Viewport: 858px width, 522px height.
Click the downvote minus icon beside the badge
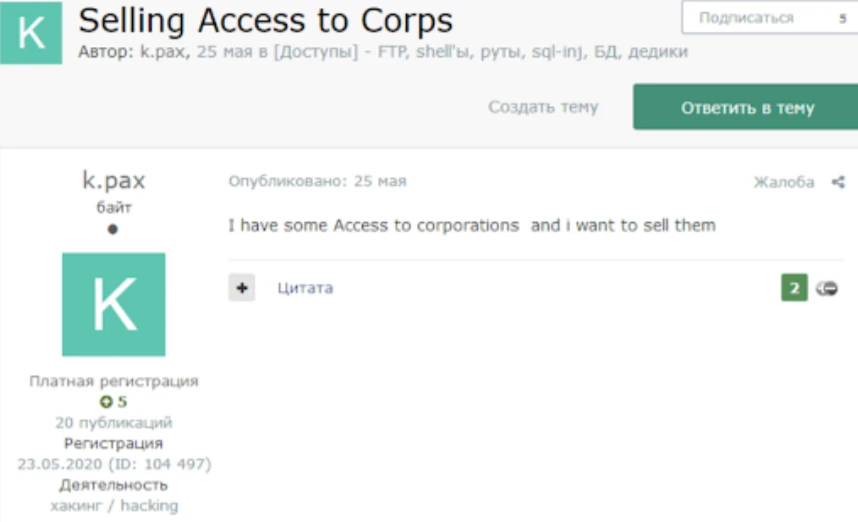[827, 288]
